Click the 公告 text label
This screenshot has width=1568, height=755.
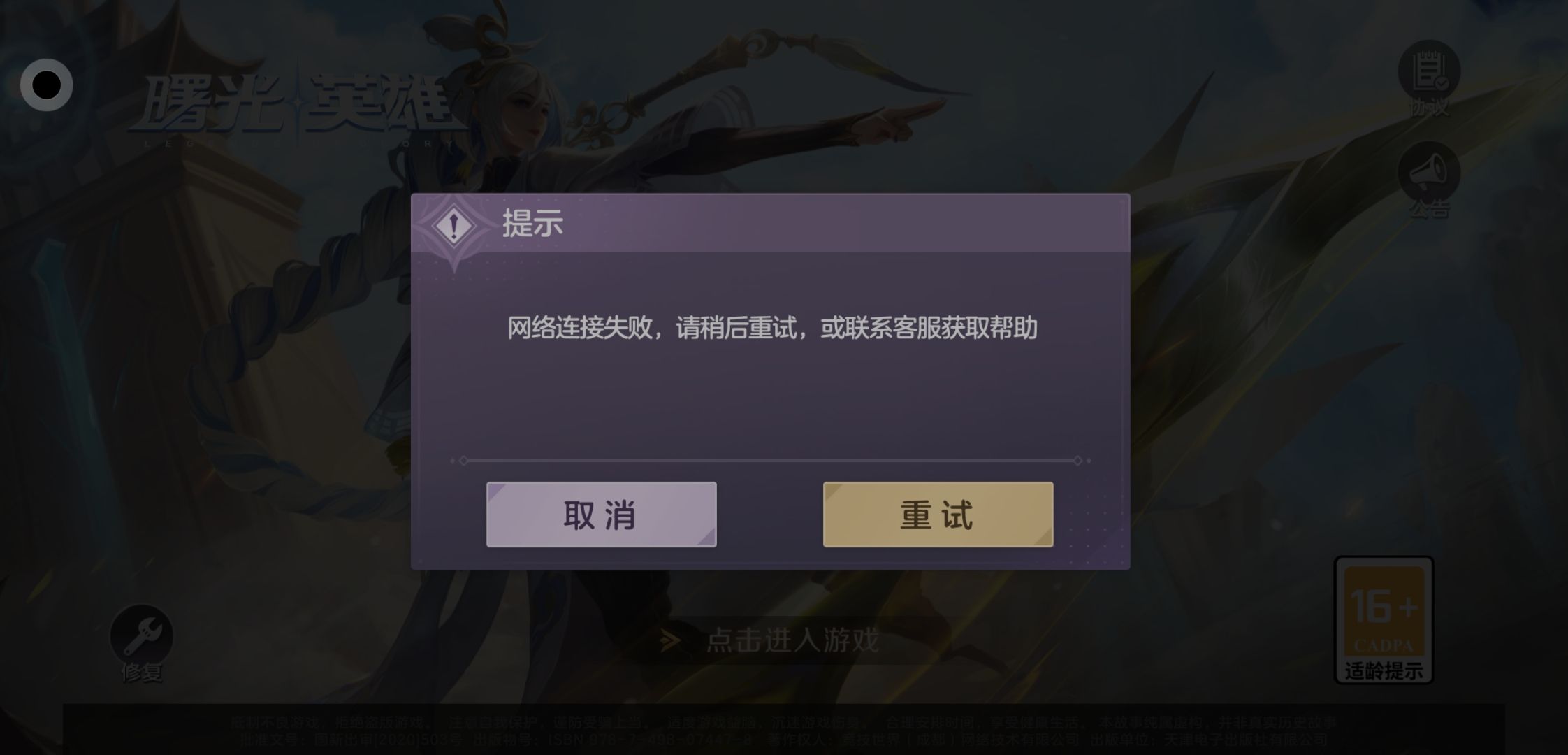[1429, 208]
